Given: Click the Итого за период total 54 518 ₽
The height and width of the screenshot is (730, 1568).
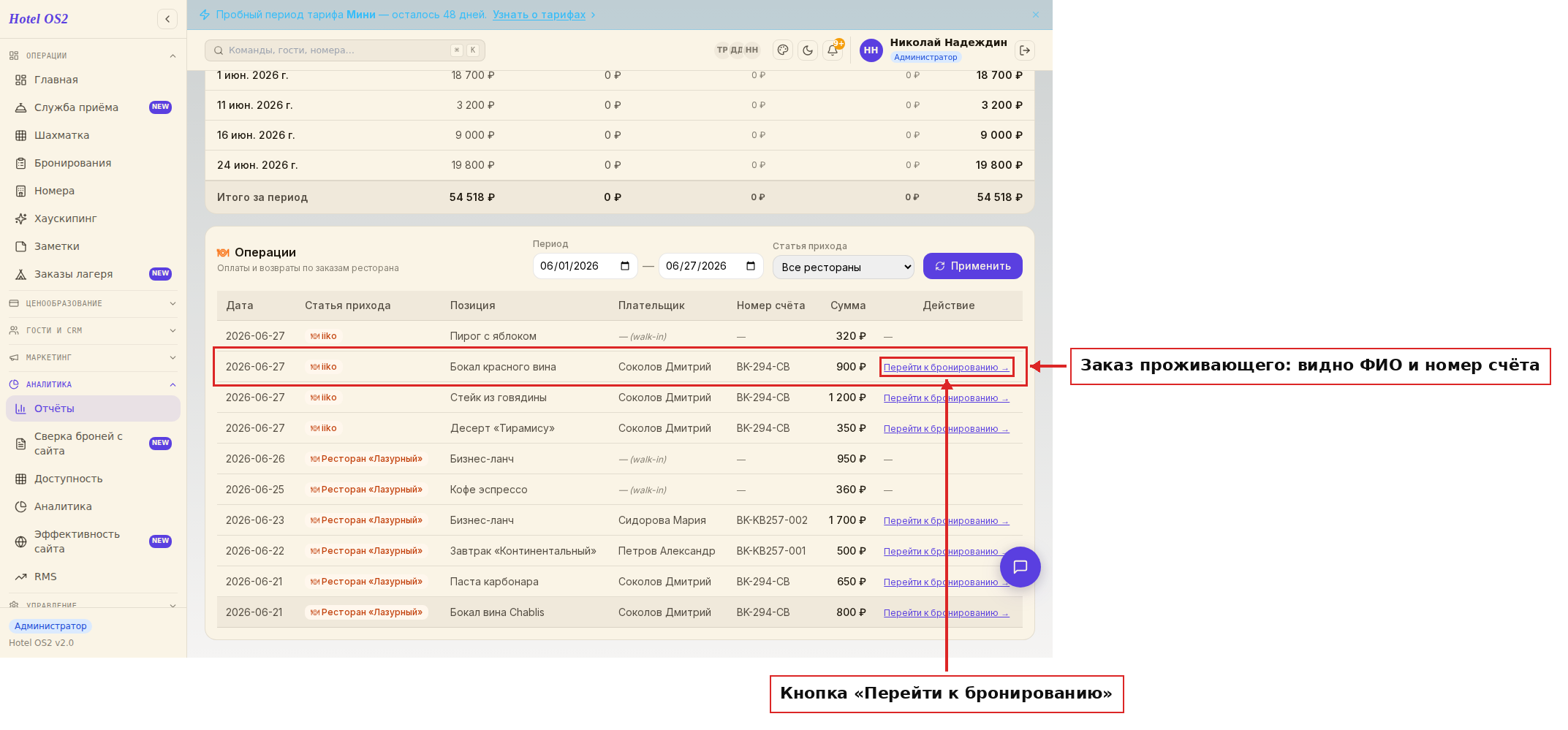Looking at the screenshot, I should 999,197.
